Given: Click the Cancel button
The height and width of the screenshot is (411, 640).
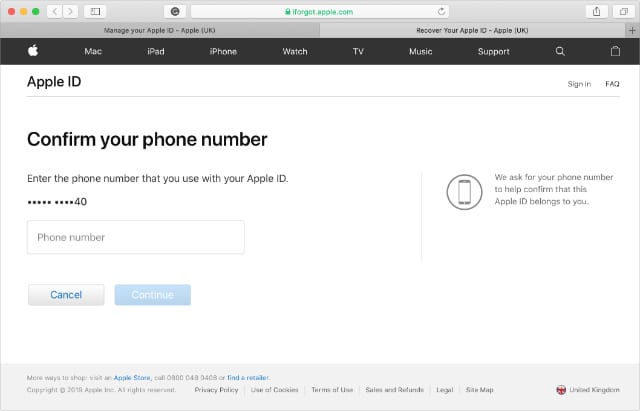Looking at the screenshot, I should click(66, 295).
